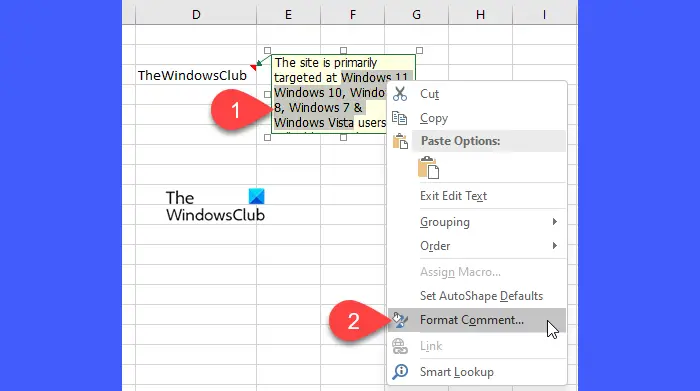Image resolution: width=700 pixels, height=391 pixels.
Task: Open Smart Lookup from menu
Action: tap(477, 372)
